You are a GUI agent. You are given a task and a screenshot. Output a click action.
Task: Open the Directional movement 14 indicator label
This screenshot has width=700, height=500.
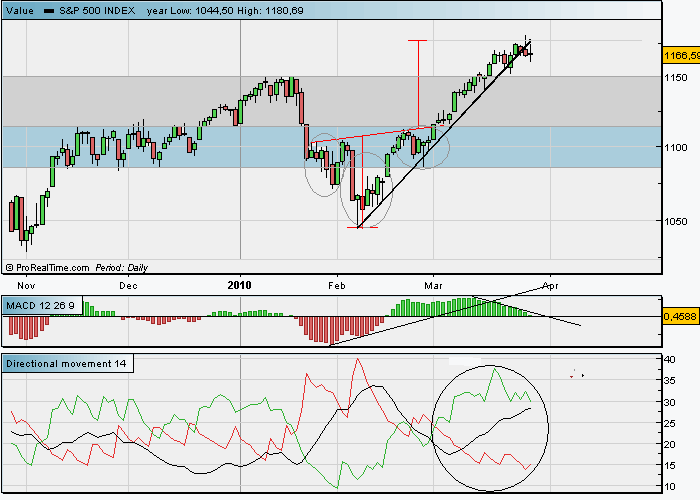[67, 364]
